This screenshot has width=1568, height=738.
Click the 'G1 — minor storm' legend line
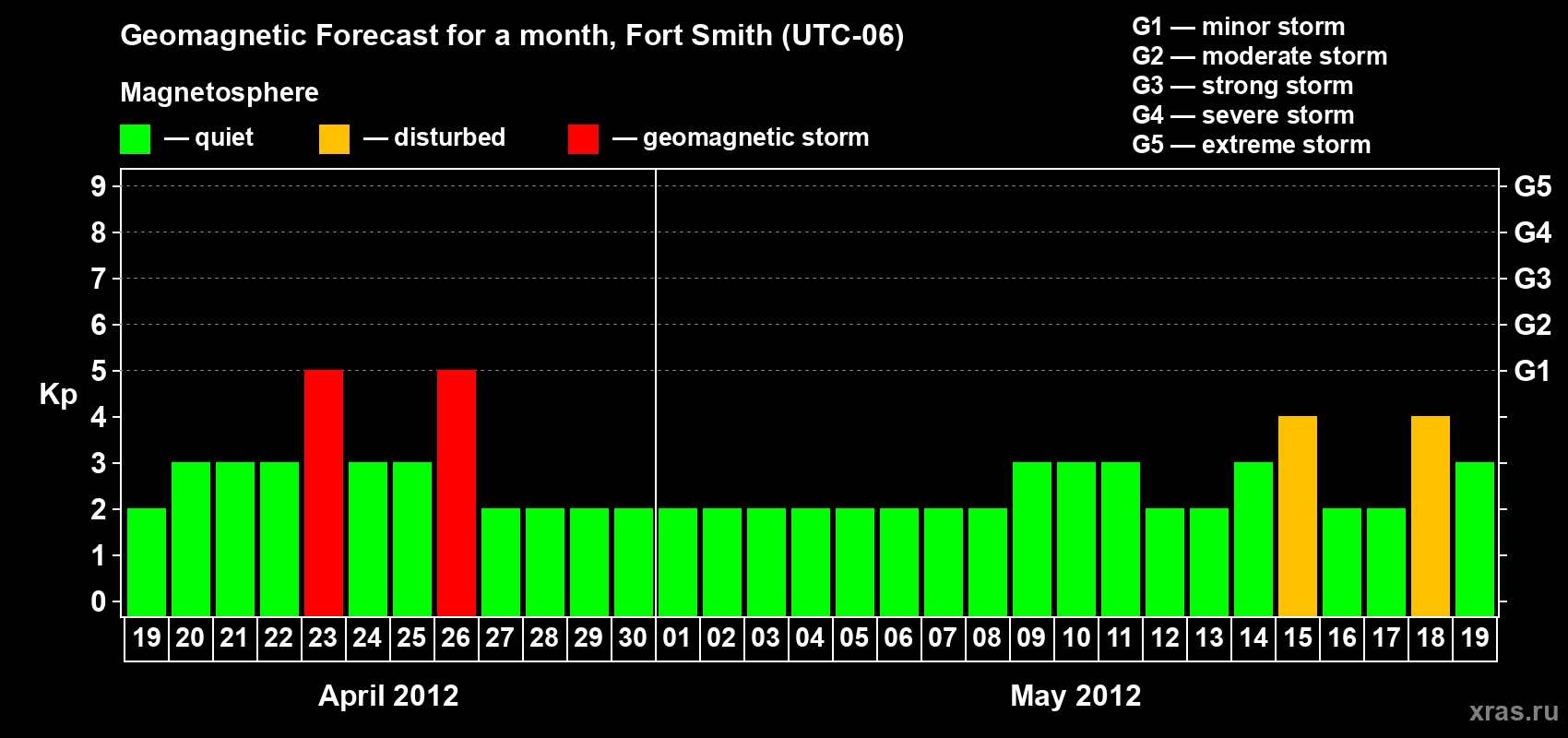1239,27
